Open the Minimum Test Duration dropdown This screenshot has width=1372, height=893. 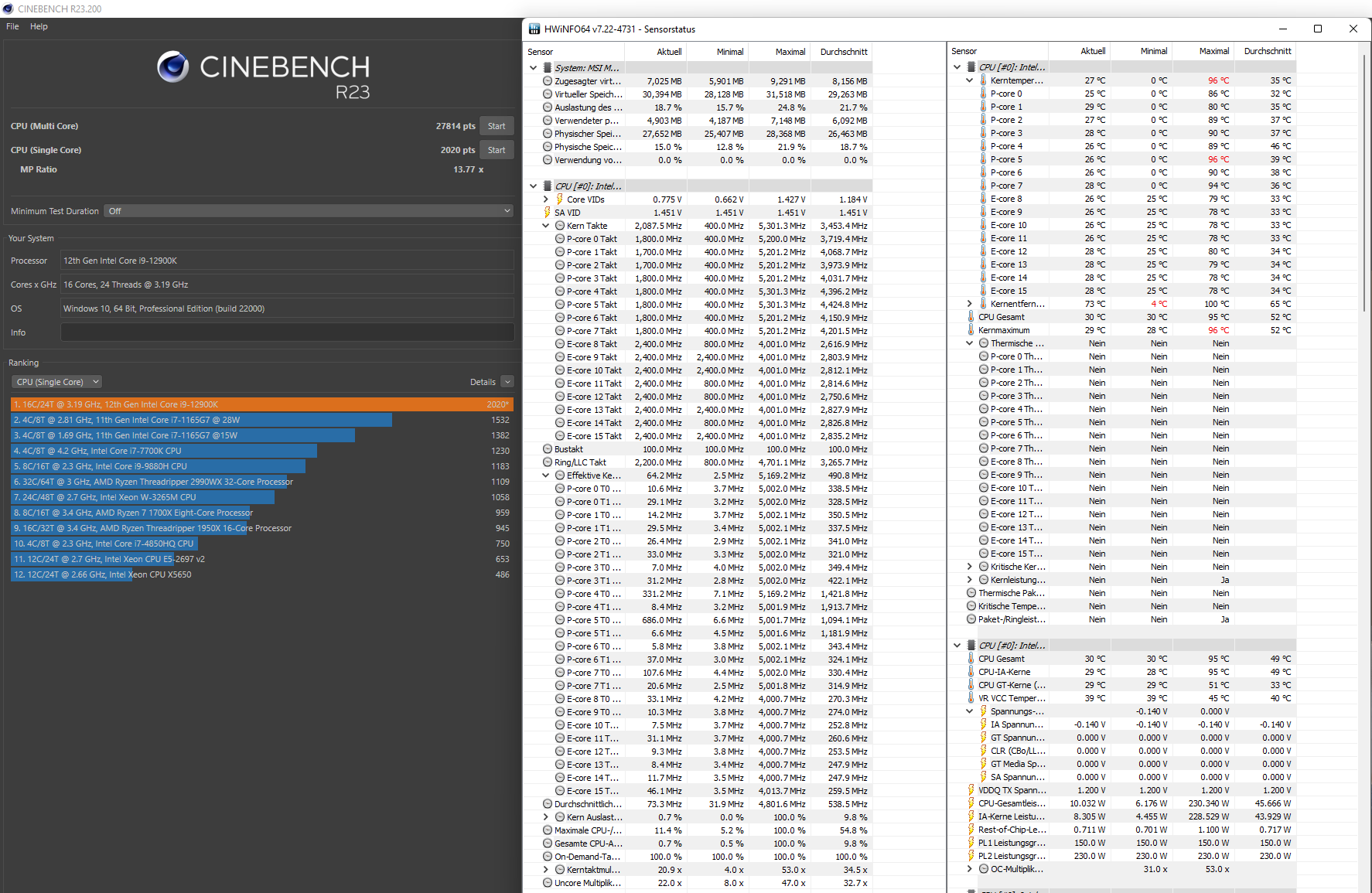309,211
